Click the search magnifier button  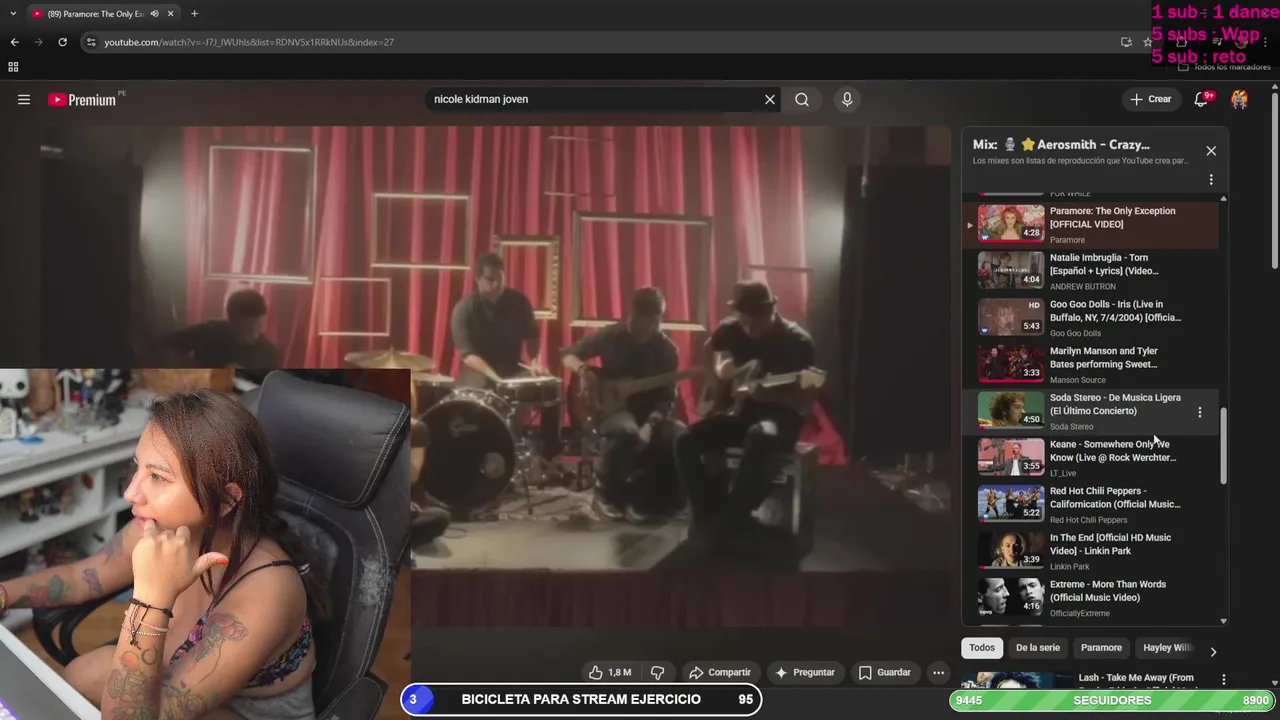[802, 100]
